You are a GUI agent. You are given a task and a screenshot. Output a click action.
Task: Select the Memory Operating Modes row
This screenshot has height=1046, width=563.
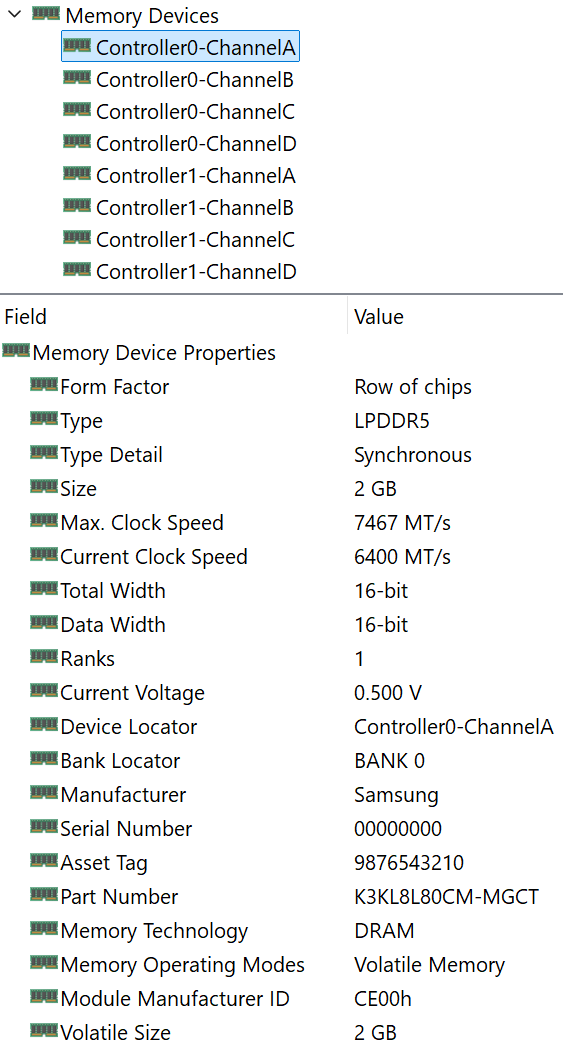pos(282,965)
